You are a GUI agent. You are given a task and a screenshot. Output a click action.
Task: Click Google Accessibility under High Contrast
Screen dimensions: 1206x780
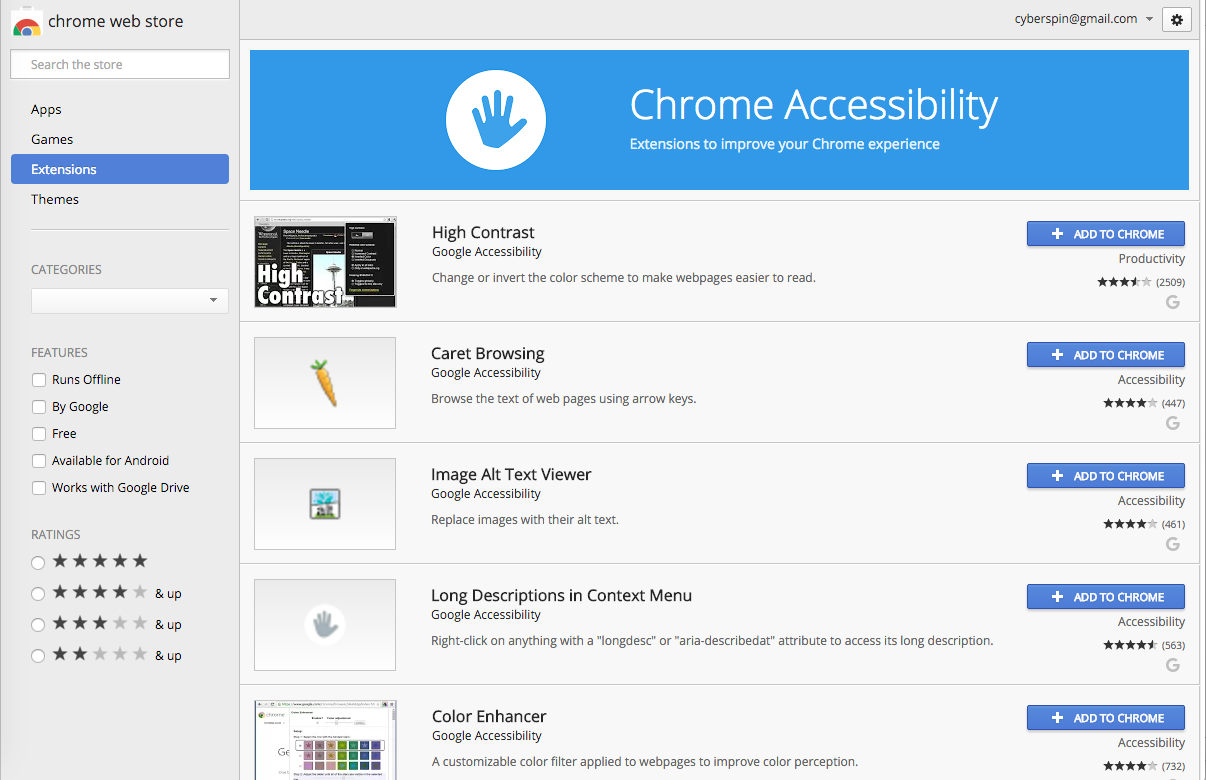click(x=487, y=252)
